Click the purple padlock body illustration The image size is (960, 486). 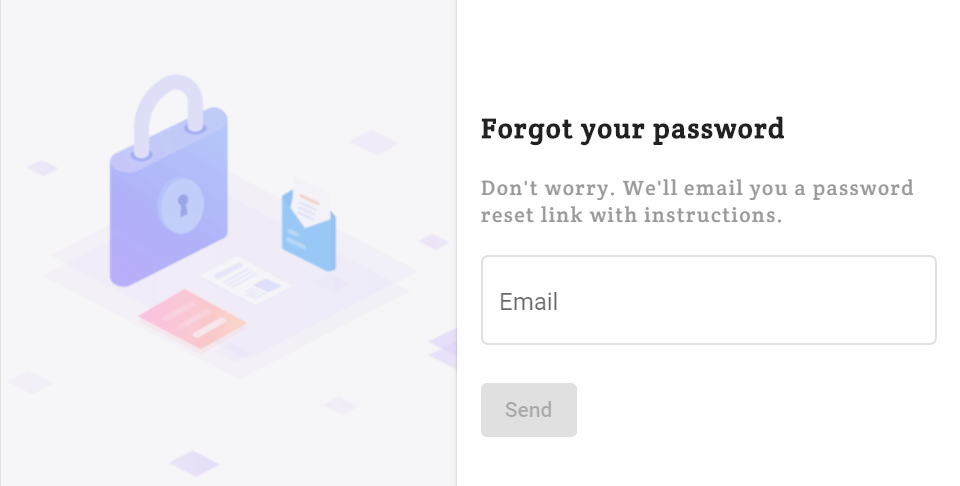[168, 197]
